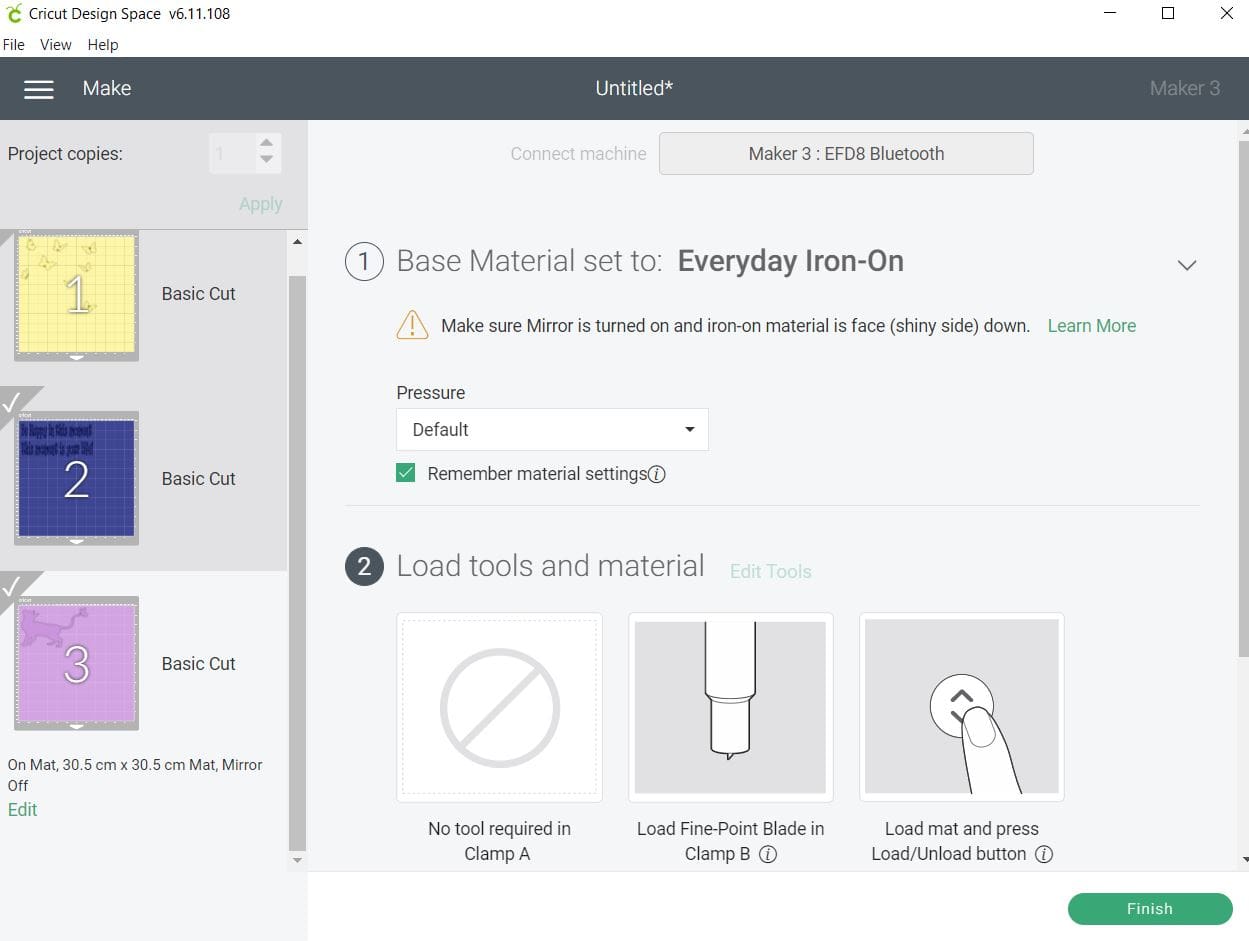Screen dimensions: 1249x941
Task: Click info icon beside Remember material settings
Action: pos(657,475)
